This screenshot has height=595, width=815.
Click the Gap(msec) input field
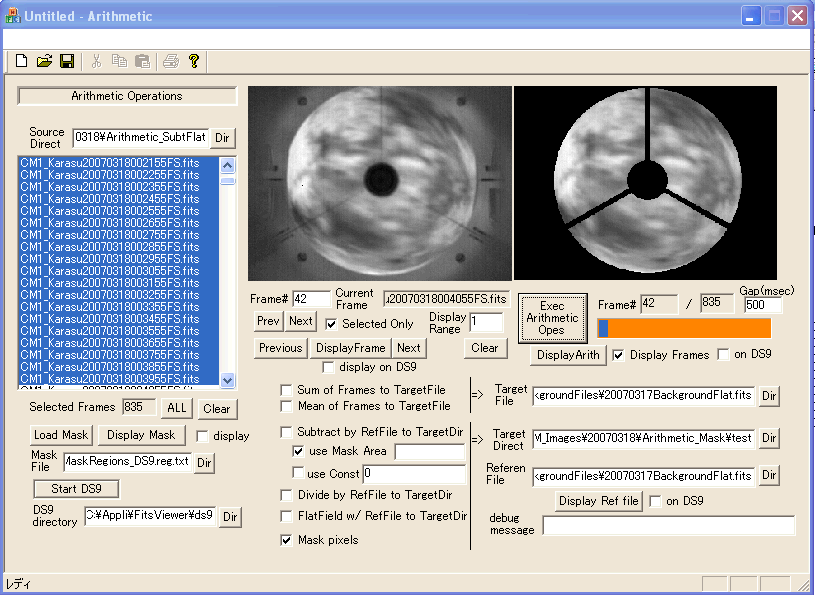click(x=762, y=305)
